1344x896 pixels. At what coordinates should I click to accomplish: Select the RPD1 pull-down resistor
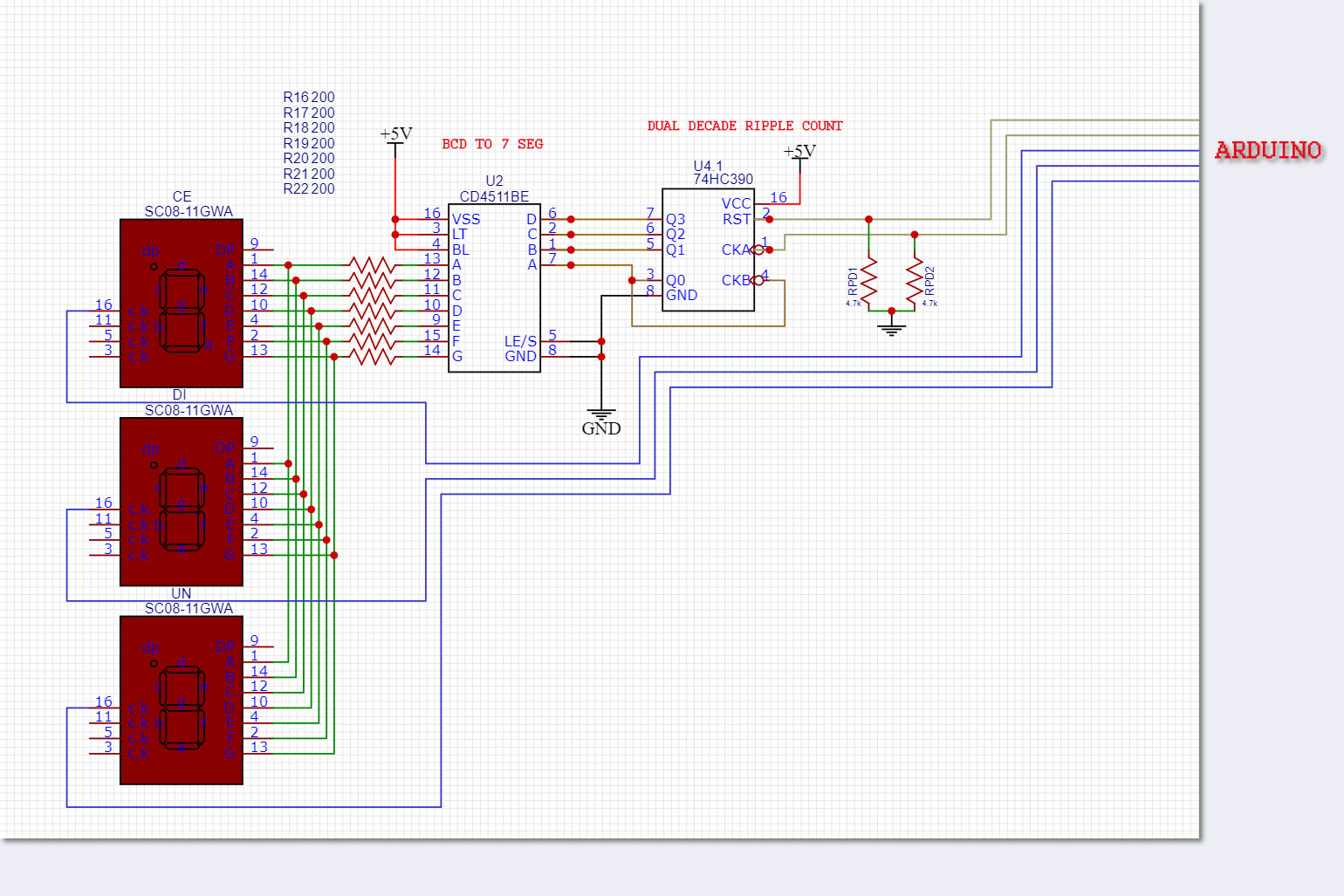[868, 281]
